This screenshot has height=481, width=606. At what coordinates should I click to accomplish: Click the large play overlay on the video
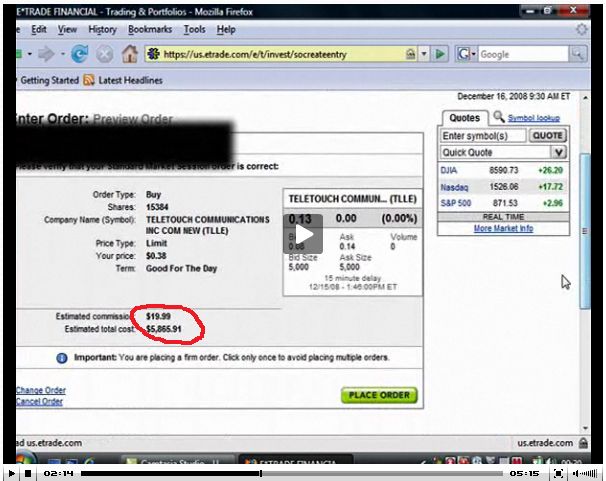pos(303,234)
